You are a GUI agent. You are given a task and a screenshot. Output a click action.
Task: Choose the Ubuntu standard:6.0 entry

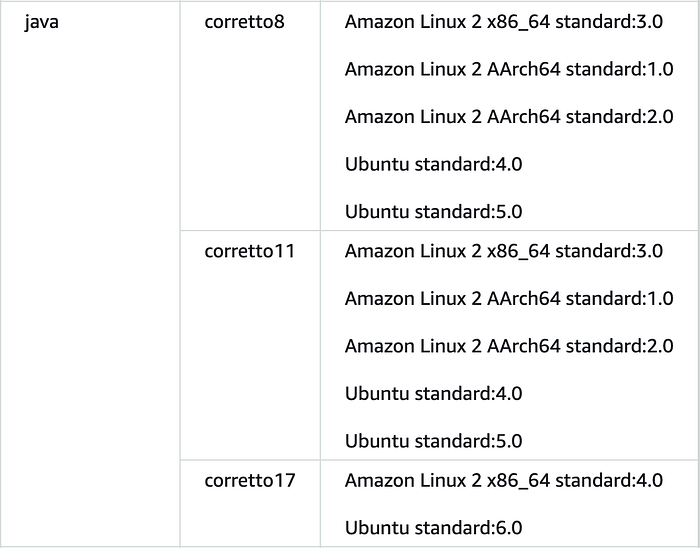[x=433, y=527]
